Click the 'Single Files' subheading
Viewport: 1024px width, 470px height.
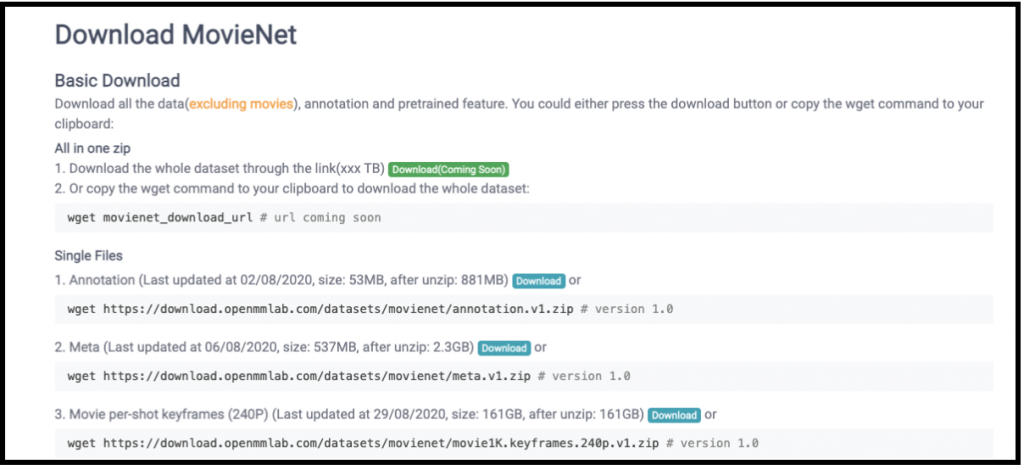point(89,255)
